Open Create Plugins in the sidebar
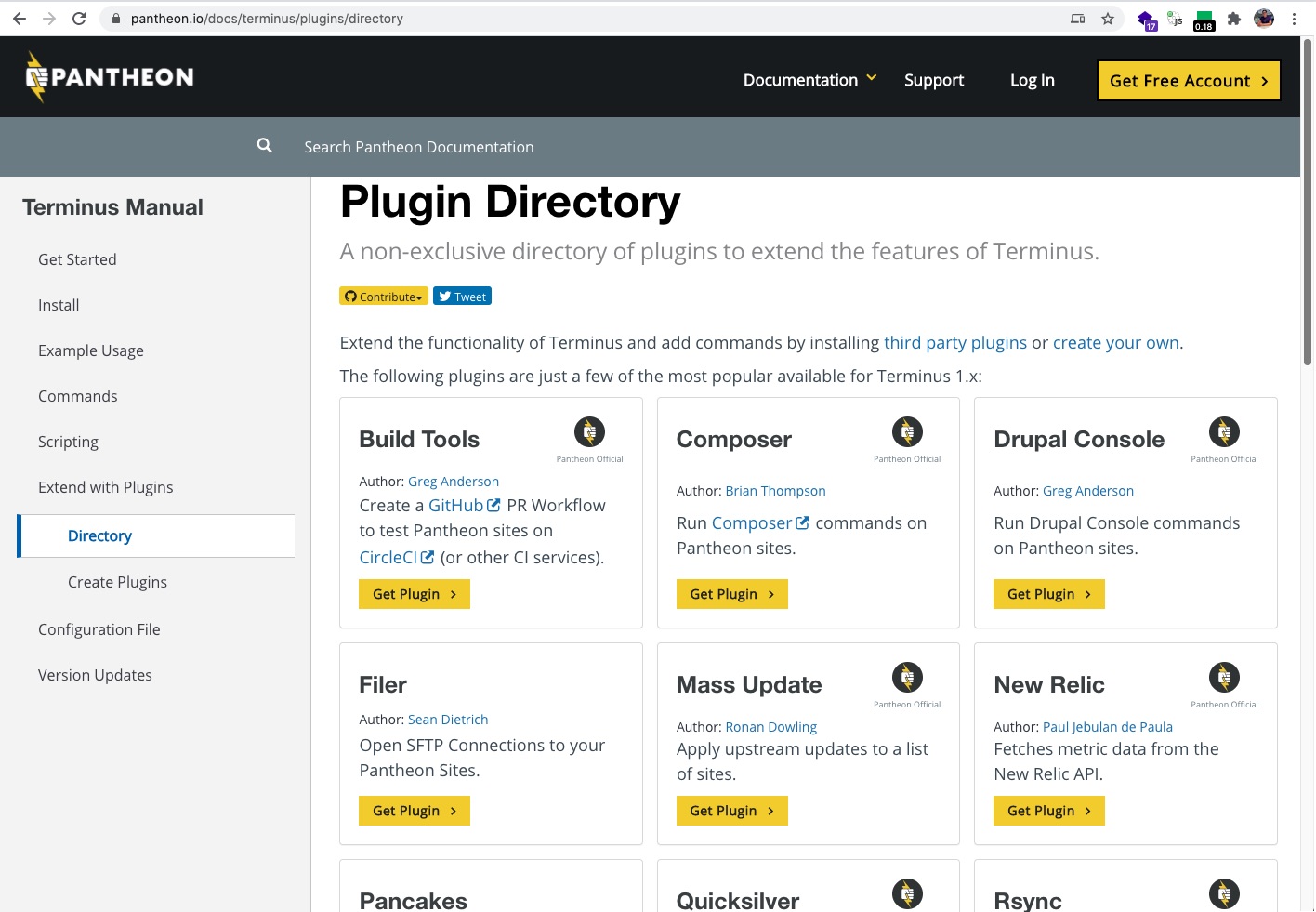 click(x=117, y=582)
